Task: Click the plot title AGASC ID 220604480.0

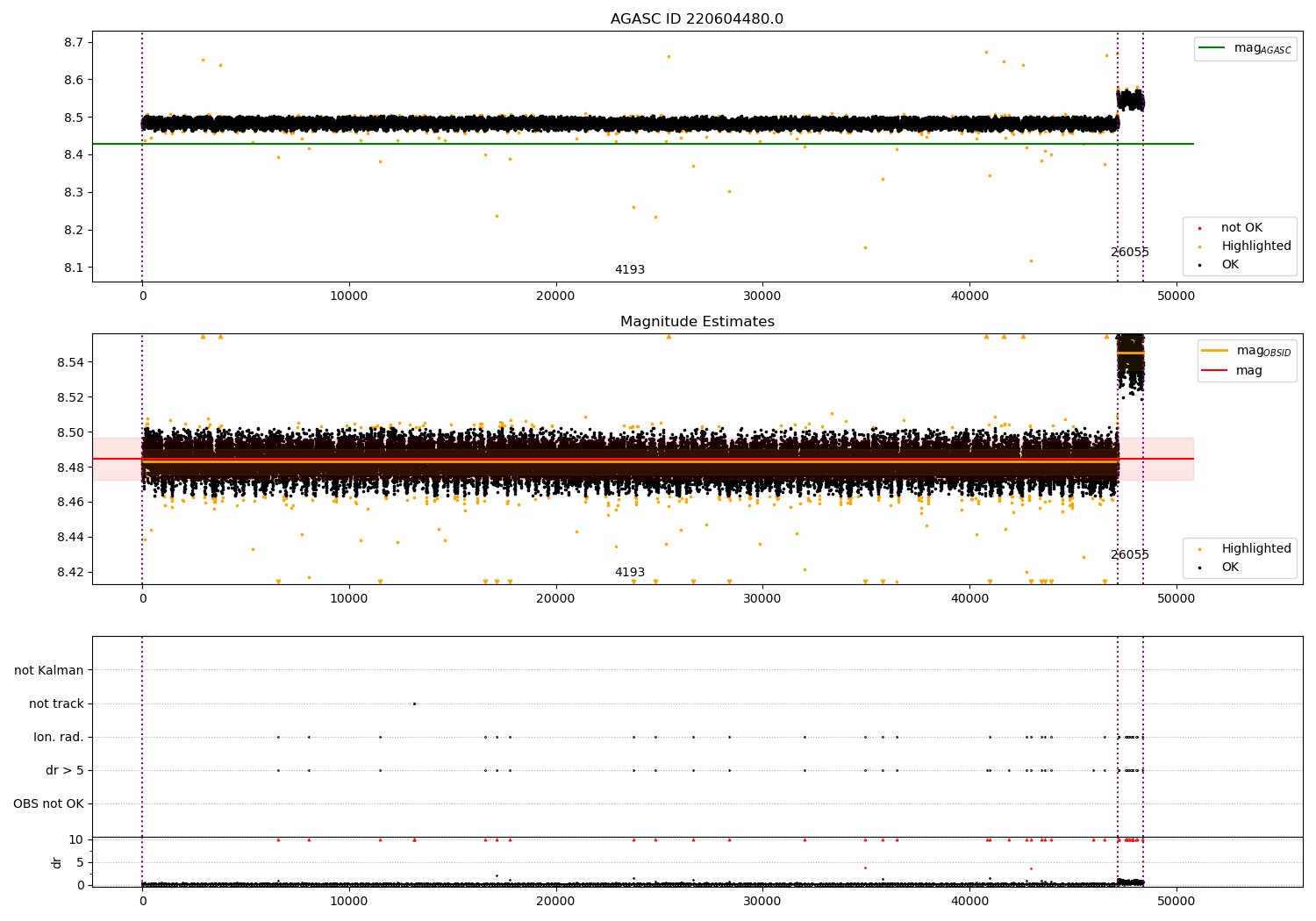Action: coord(697,19)
